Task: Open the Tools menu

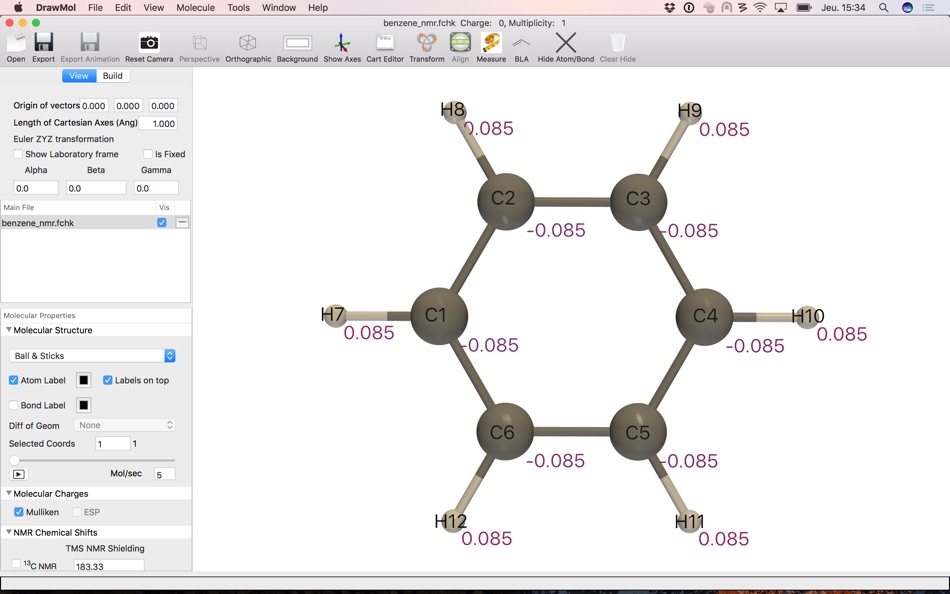Action: (238, 8)
